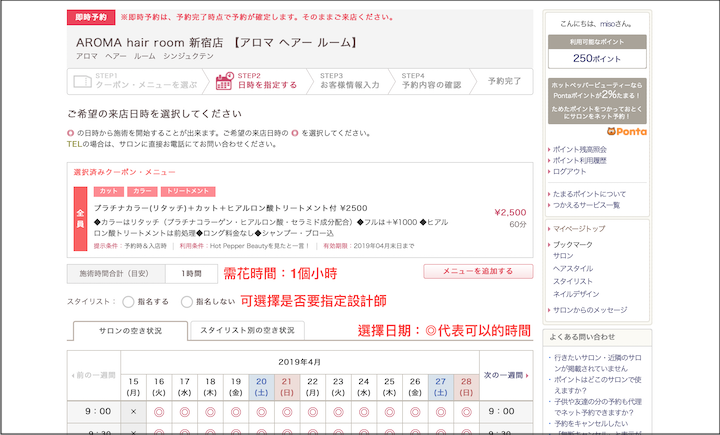Screen dimensions: 720x435
Task: Pick the 9:00 slot circle on April 28
Action: (x=465, y=410)
